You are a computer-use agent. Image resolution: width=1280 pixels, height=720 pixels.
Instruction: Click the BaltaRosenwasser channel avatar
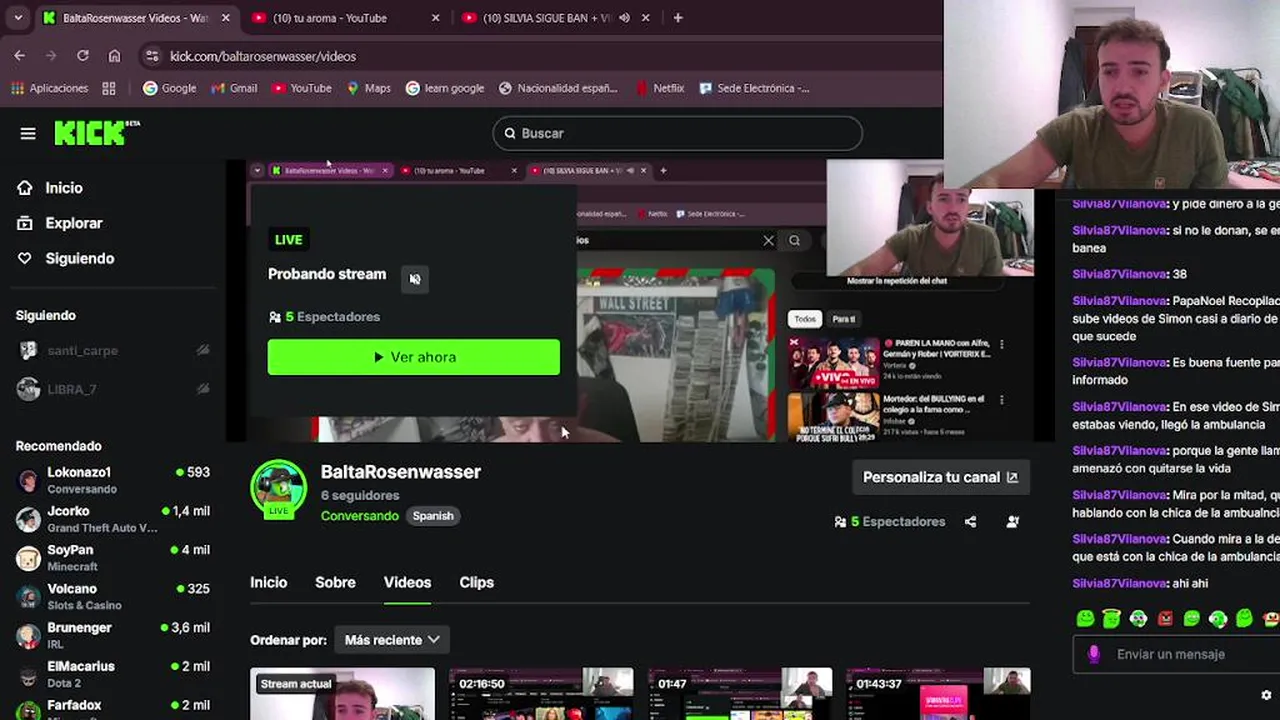279,488
